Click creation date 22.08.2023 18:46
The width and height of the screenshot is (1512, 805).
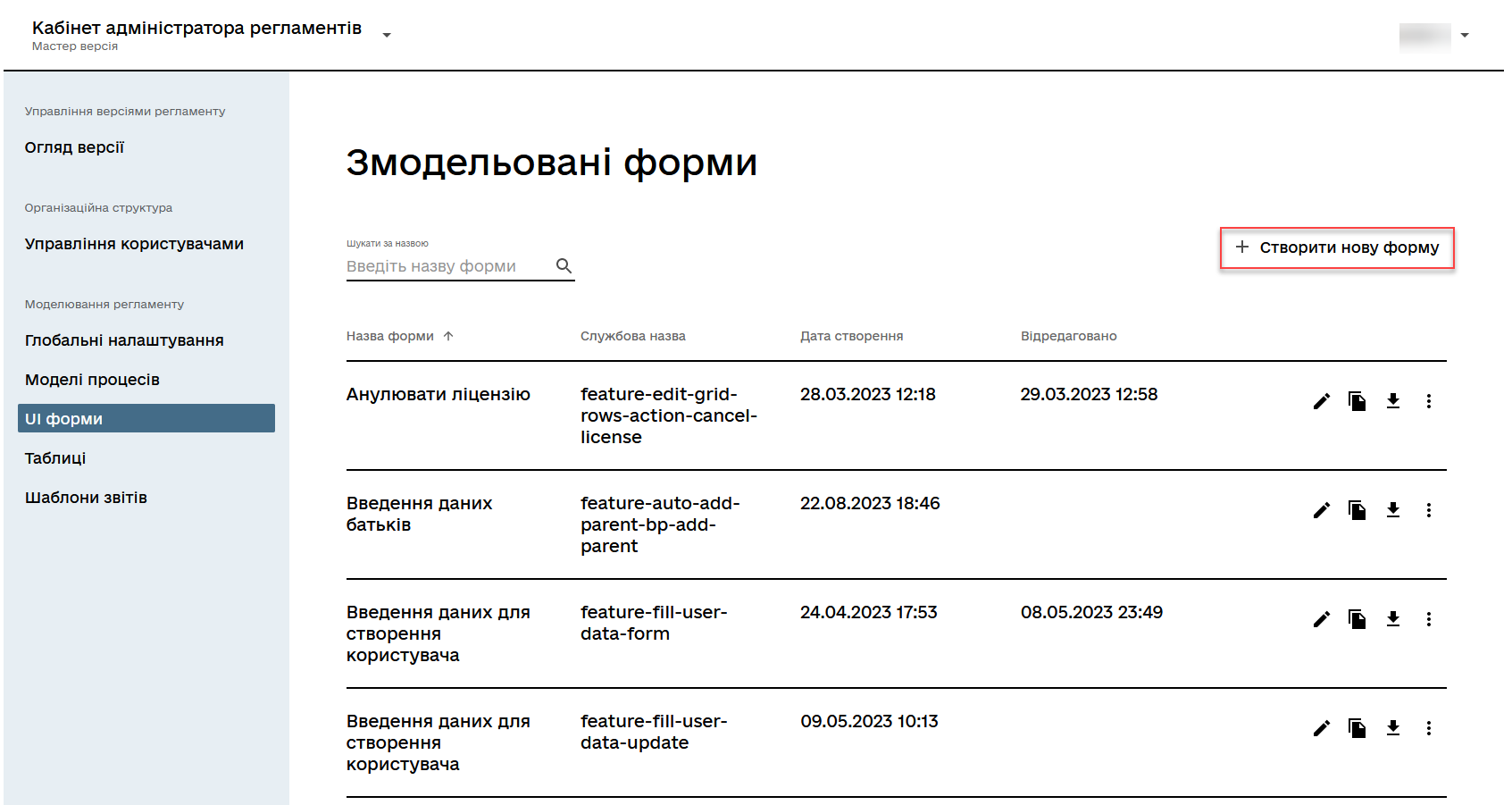(870, 503)
